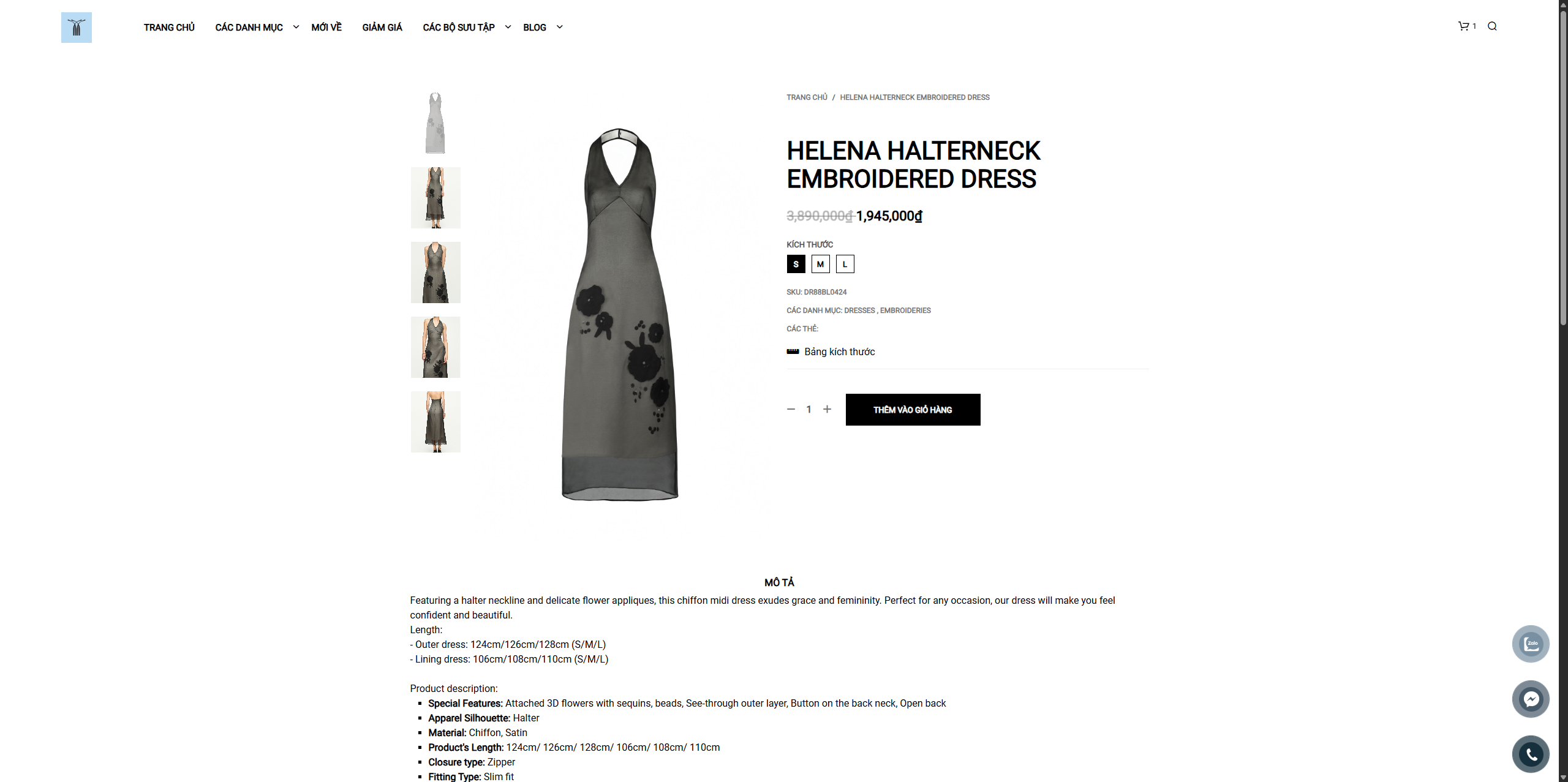This screenshot has width=1568, height=782.
Task: Click THÊM VÀO GIỎ HÀNG button
Action: click(x=913, y=410)
